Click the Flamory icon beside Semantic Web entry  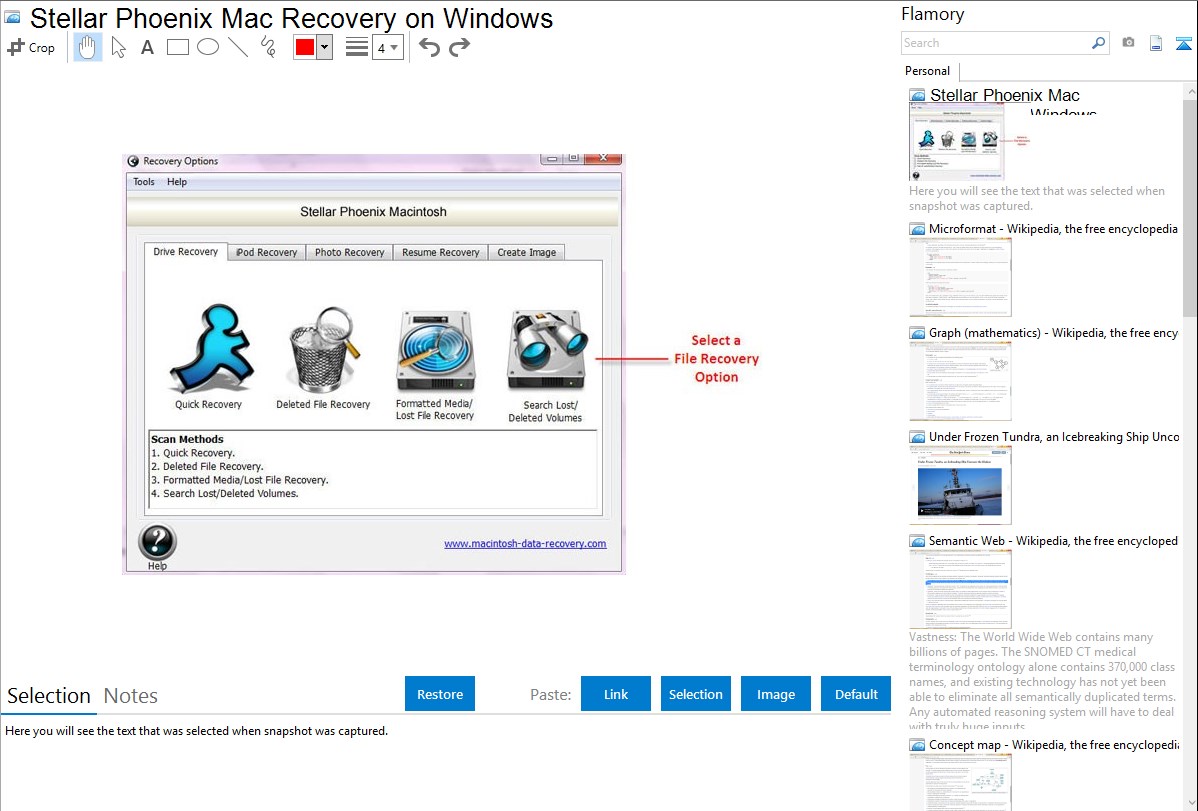[x=917, y=541]
